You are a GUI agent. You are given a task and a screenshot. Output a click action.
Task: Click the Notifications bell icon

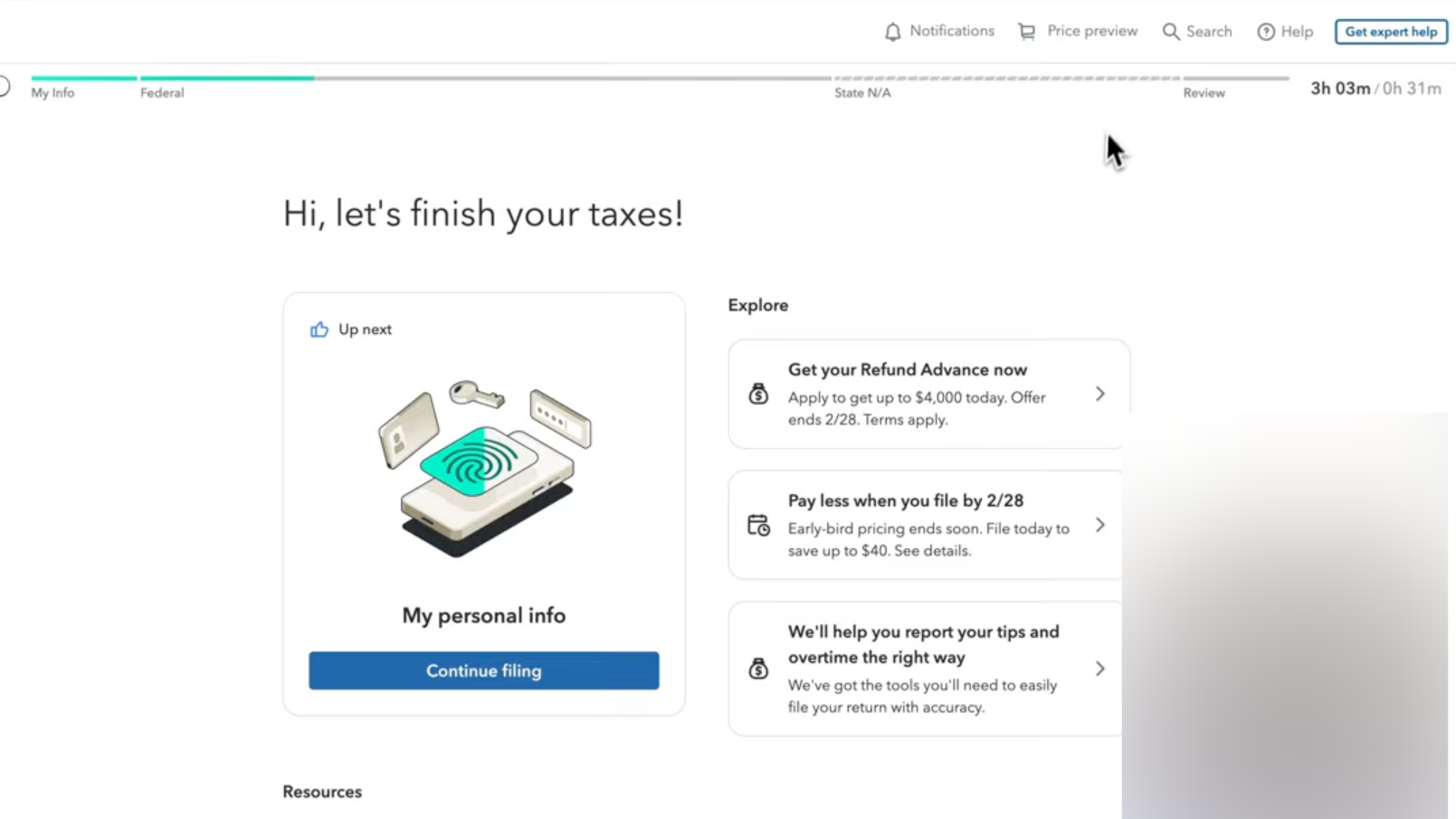893,32
